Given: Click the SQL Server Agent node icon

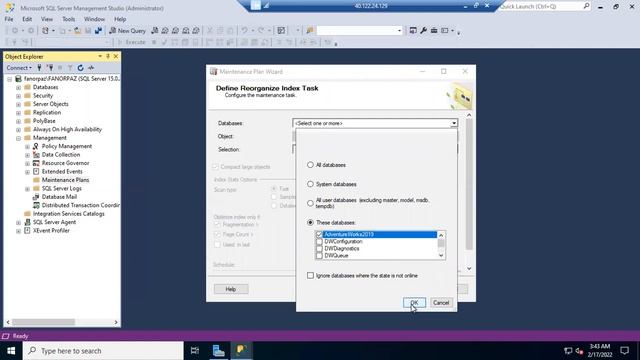Looking at the screenshot, I should pos(27,222).
